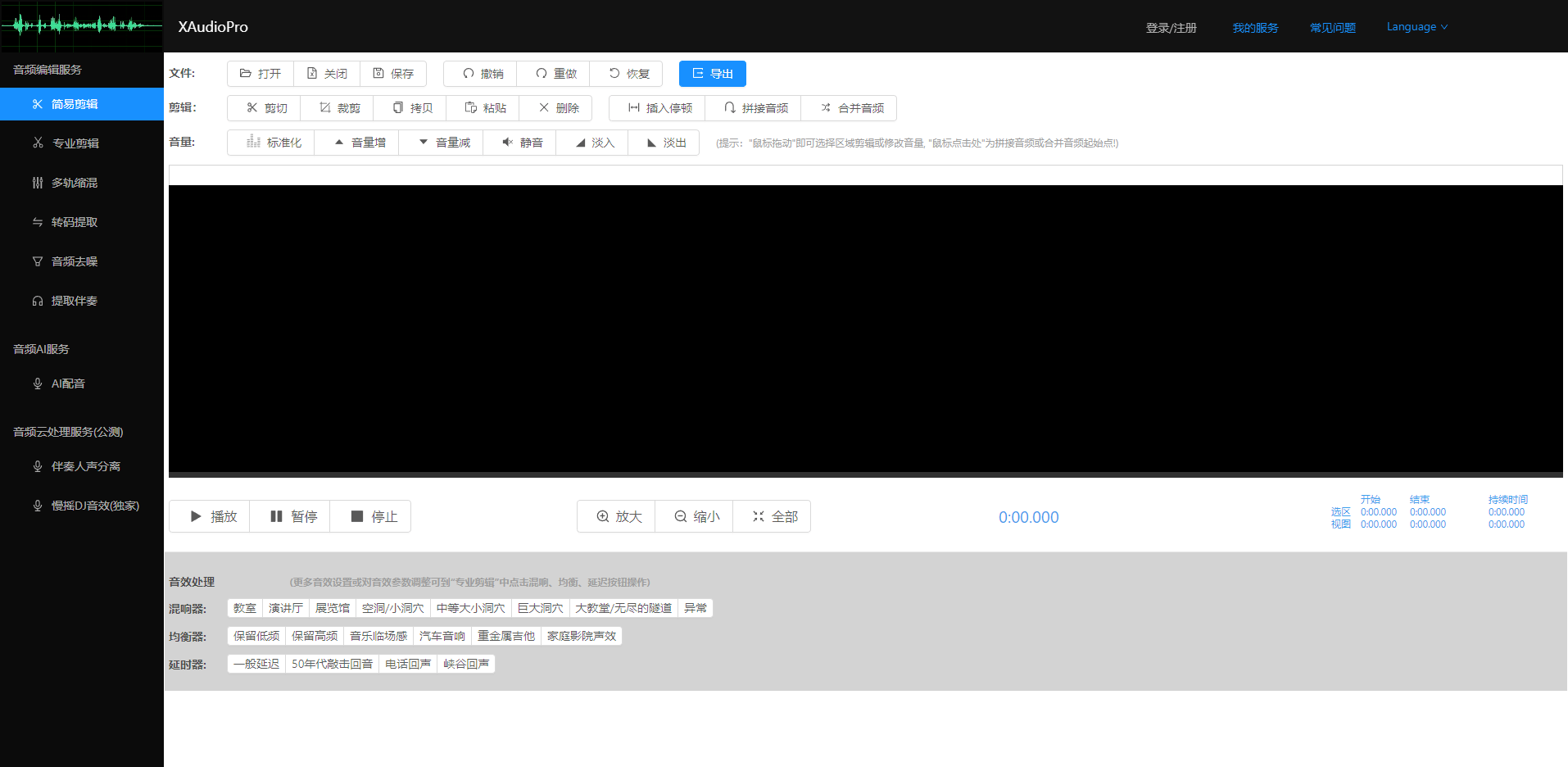The image size is (1568, 767).
Task: Open the 常见问题 link
Action: click(1332, 26)
